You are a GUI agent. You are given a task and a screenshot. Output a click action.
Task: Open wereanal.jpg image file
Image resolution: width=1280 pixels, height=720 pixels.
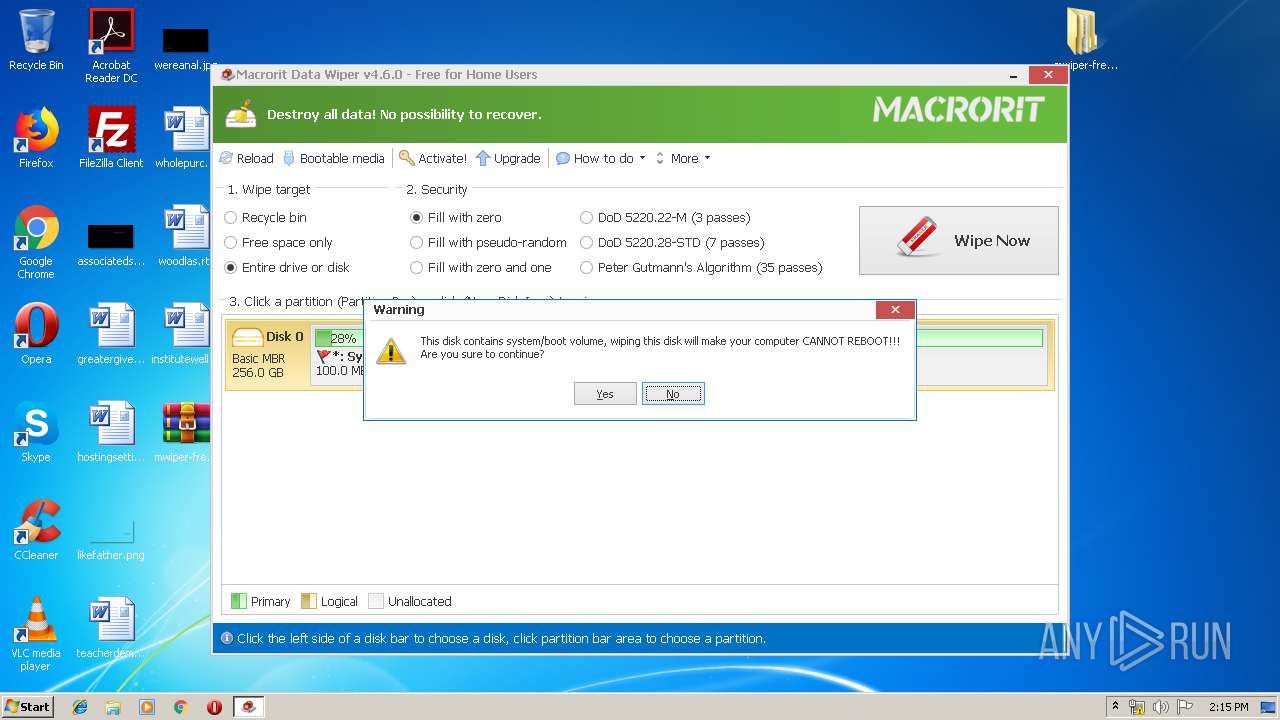point(186,47)
